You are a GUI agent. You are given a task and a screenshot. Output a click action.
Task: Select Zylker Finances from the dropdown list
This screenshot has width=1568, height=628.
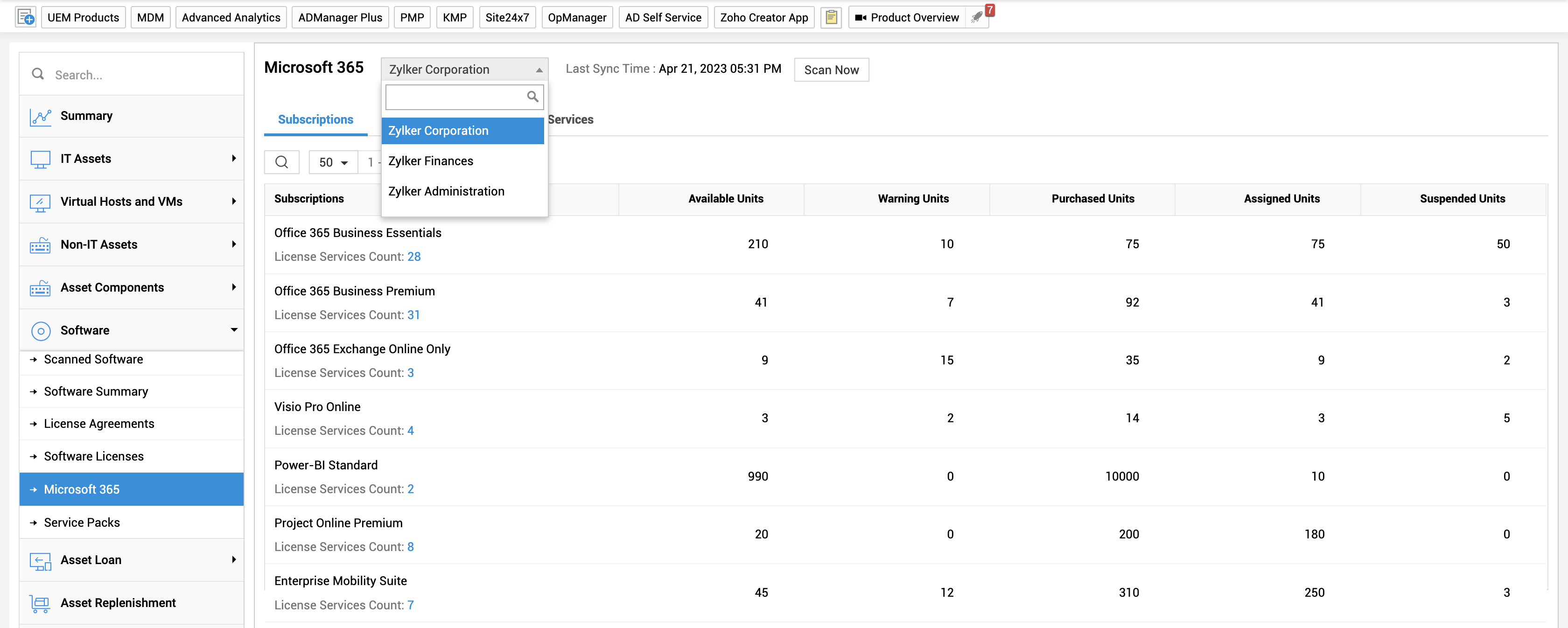pos(430,161)
